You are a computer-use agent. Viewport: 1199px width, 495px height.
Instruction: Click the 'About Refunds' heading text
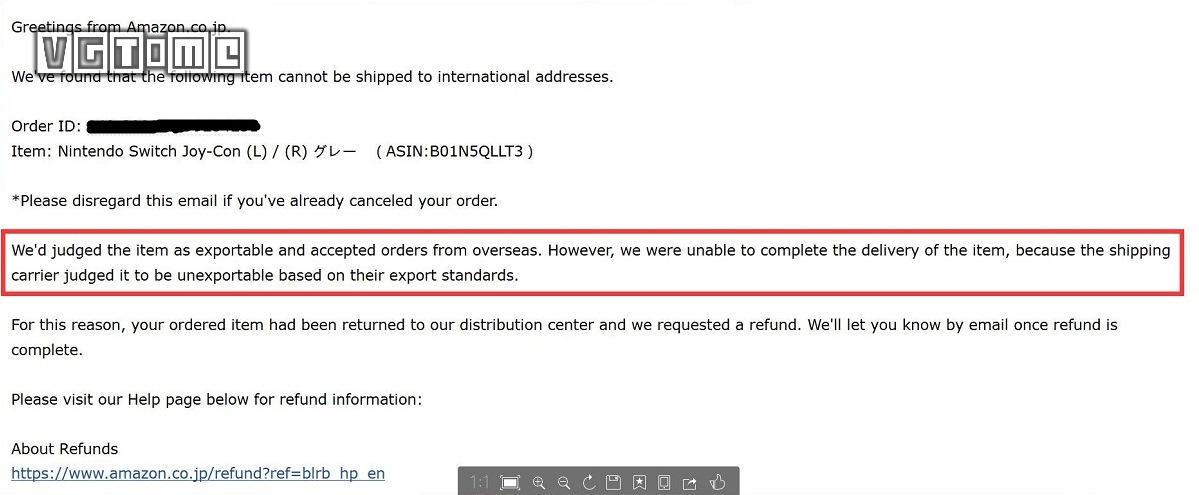point(64,449)
